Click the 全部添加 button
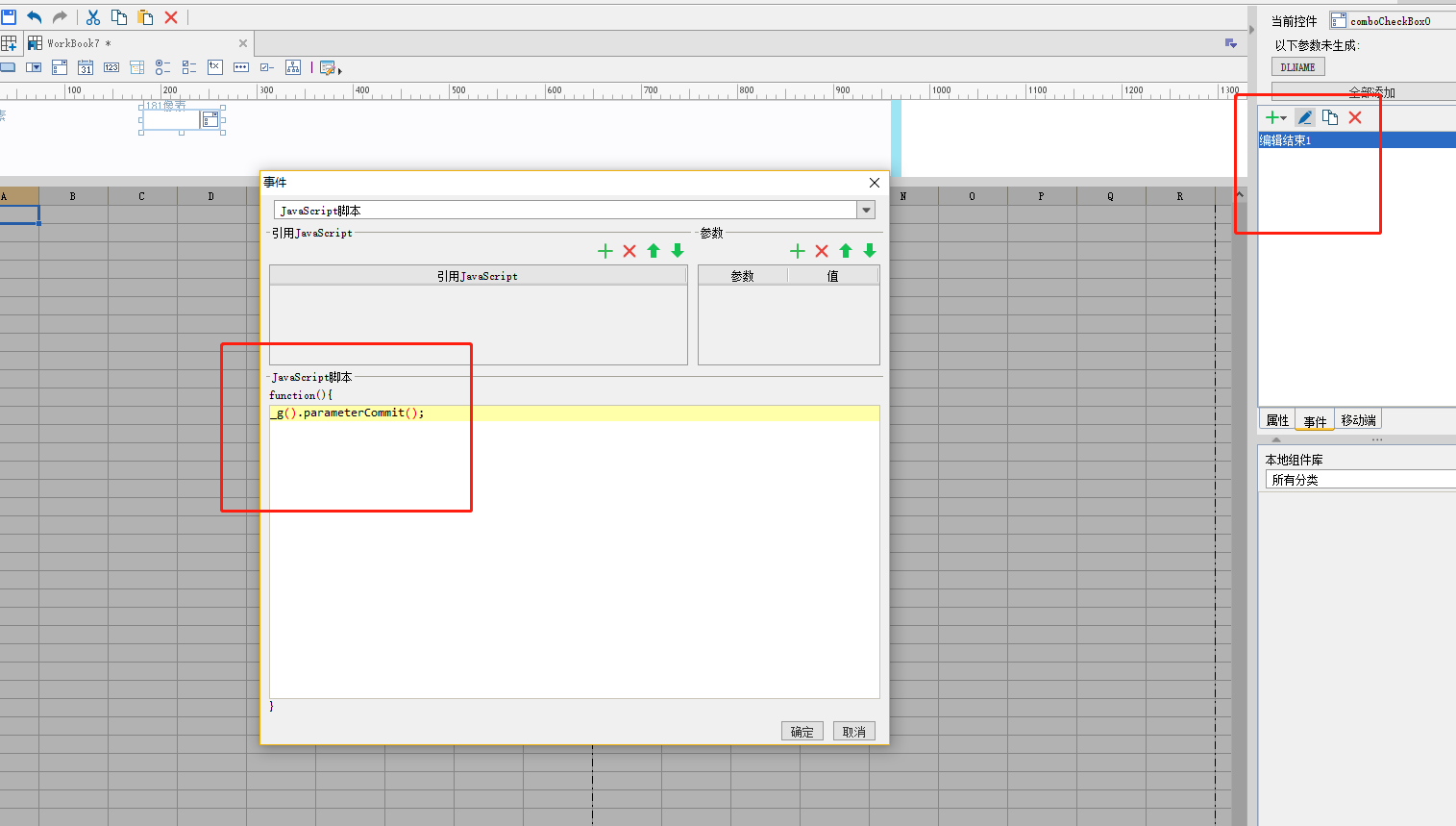 [x=1363, y=92]
